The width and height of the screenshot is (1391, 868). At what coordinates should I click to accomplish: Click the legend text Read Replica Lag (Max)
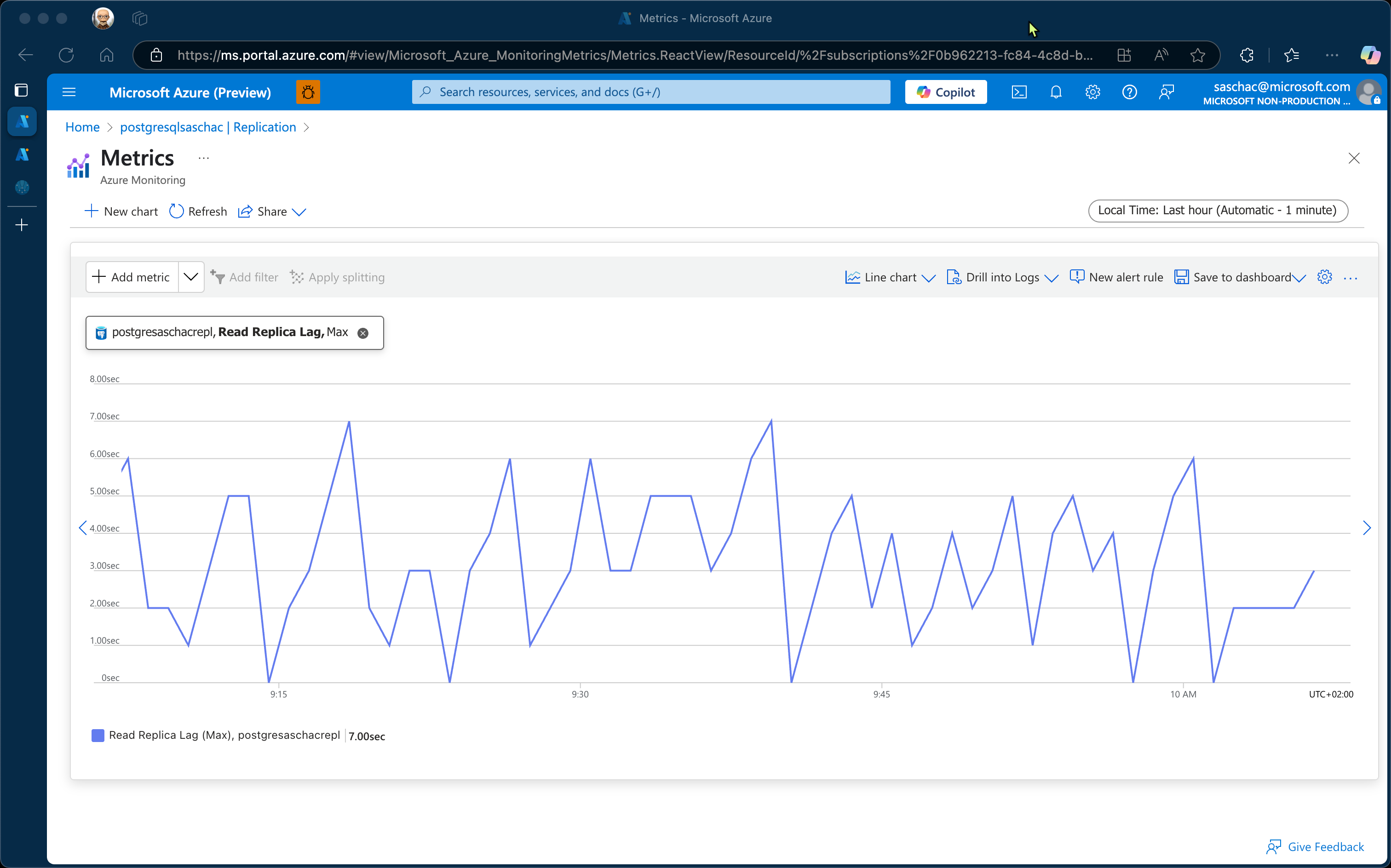click(224, 735)
